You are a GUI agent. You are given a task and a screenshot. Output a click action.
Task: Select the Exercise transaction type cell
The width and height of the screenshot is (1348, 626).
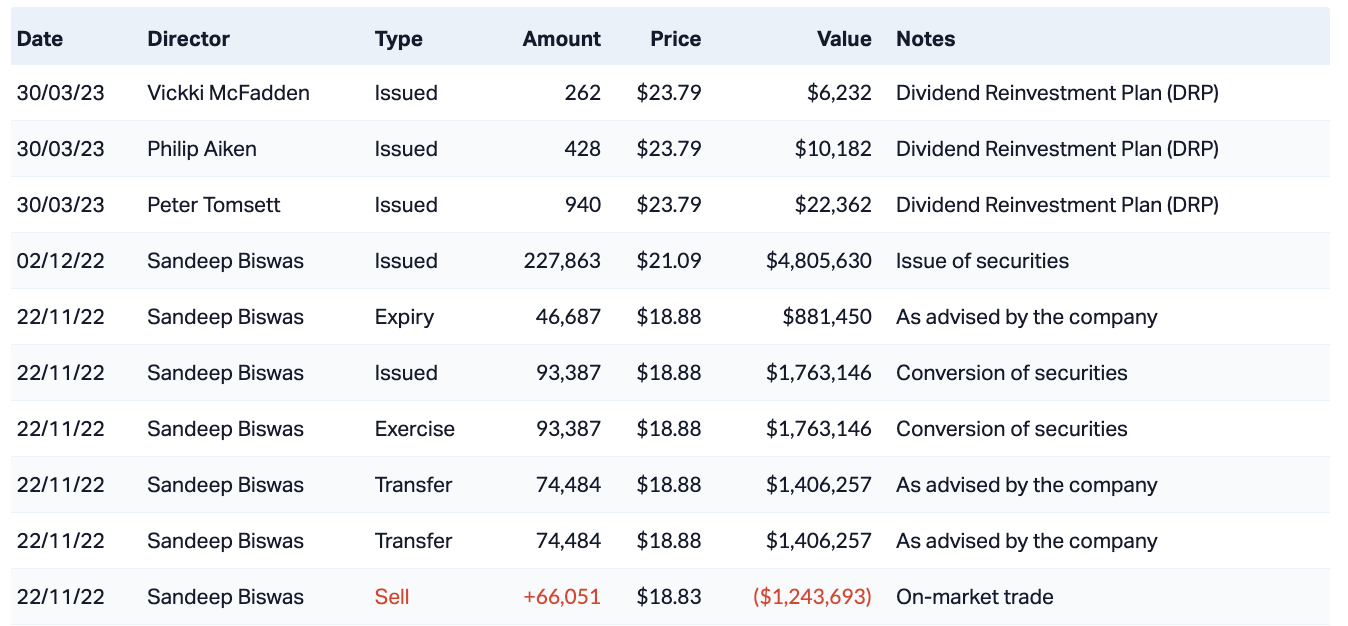(414, 429)
